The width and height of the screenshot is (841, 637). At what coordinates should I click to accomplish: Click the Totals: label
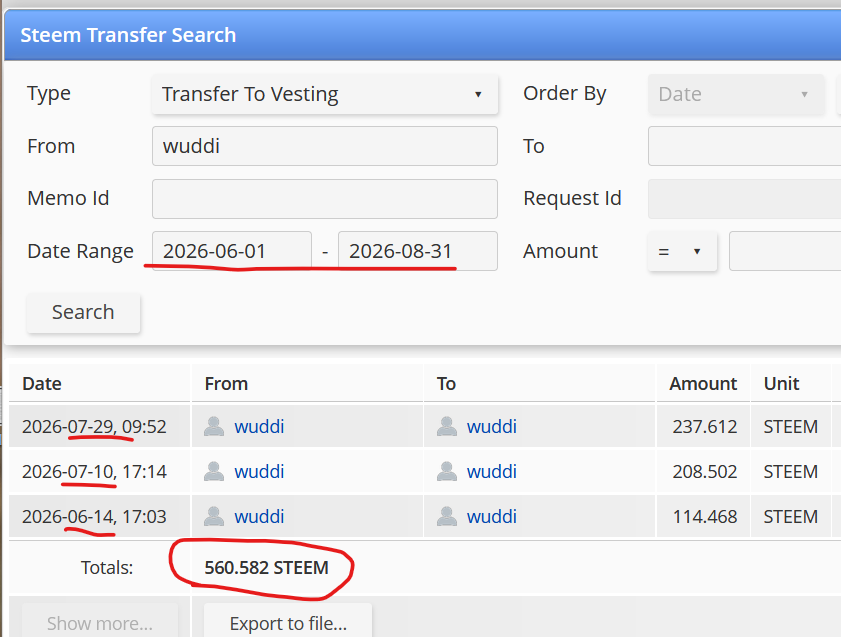[107, 568]
